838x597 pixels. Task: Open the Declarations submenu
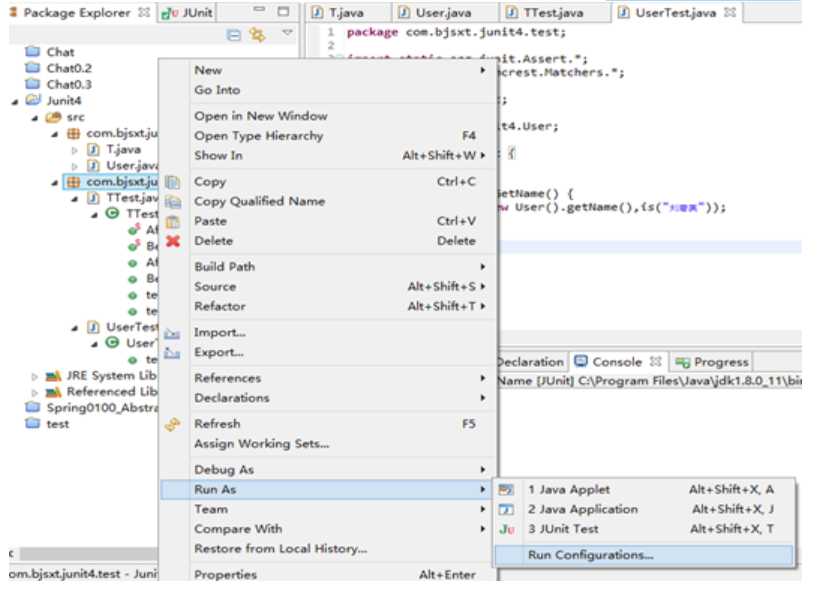click(328, 398)
